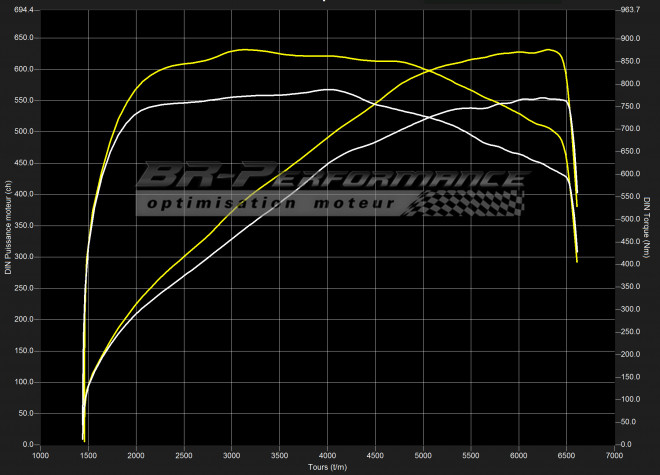
Task: Click the white torque curve peak near 4000 rpm
Action: (x=328, y=90)
